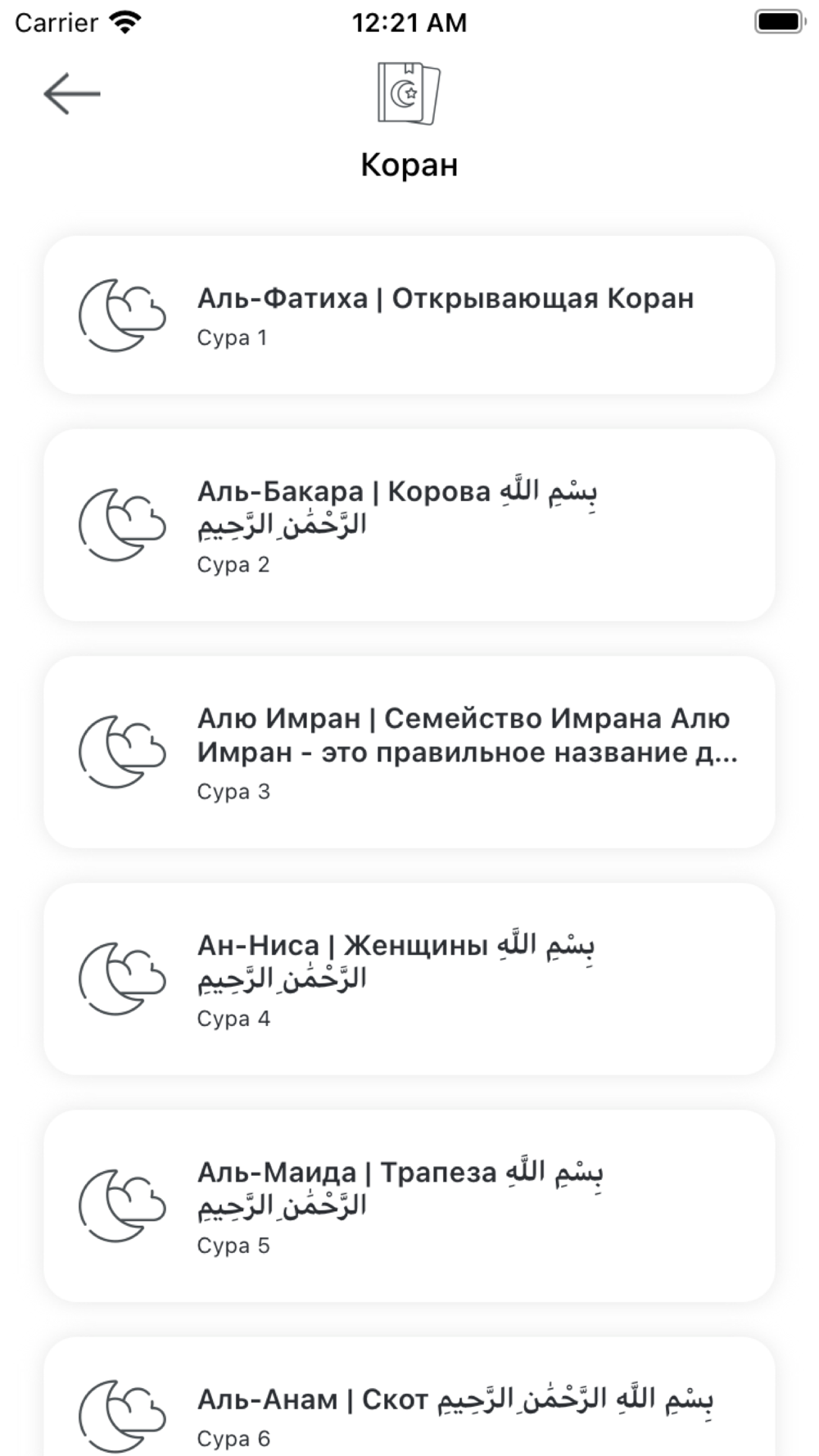Viewport: 819px width, 1456px height.
Task: Tap moon-cloud icon for Сура 2
Action: pyautogui.click(x=123, y=525)
